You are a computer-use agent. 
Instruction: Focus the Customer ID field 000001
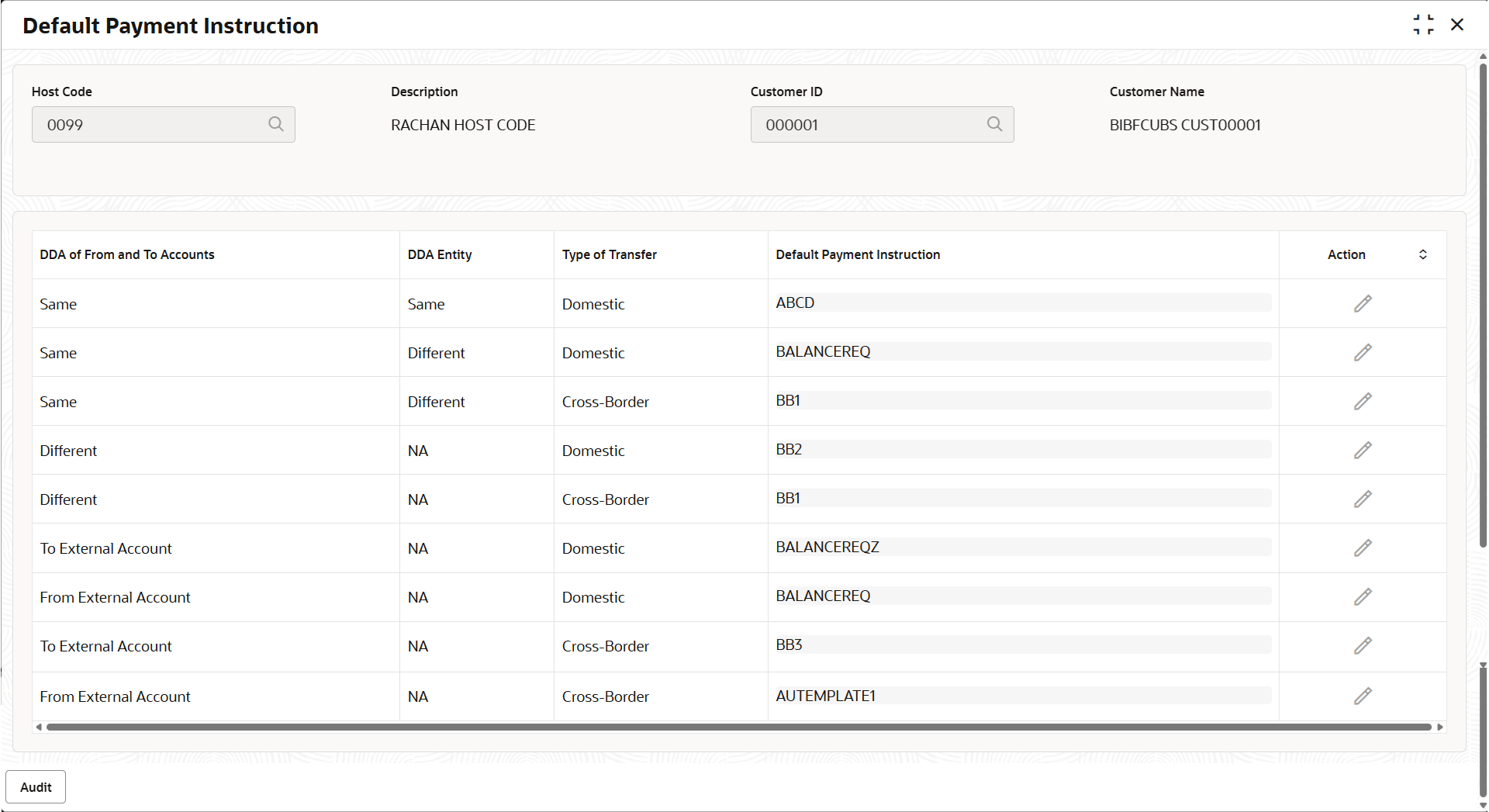click(883, 124)
